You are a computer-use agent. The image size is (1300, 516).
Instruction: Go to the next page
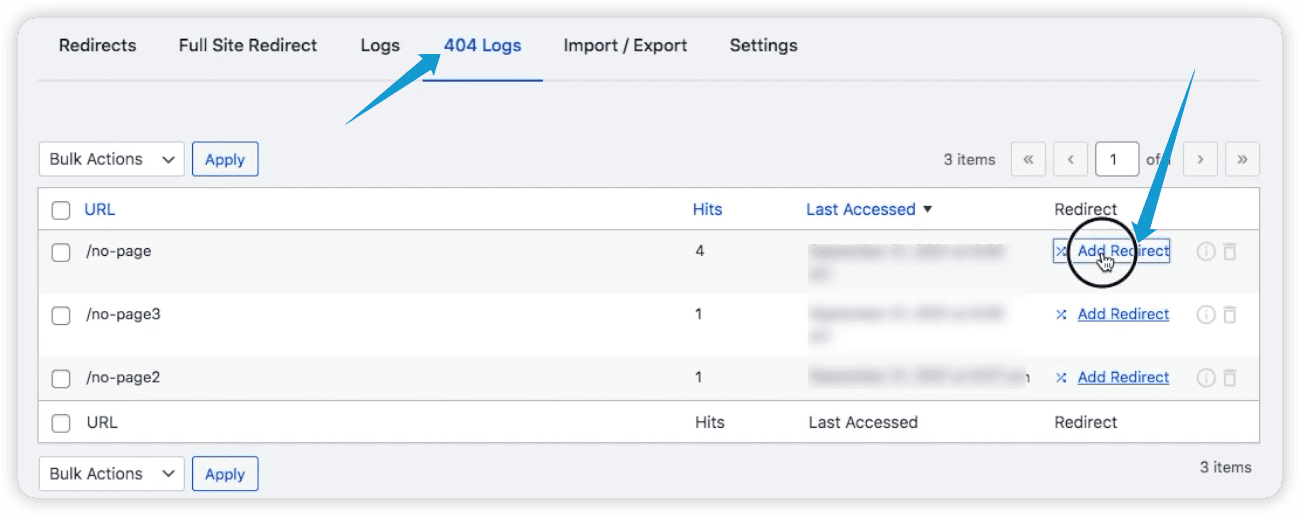1200,159
